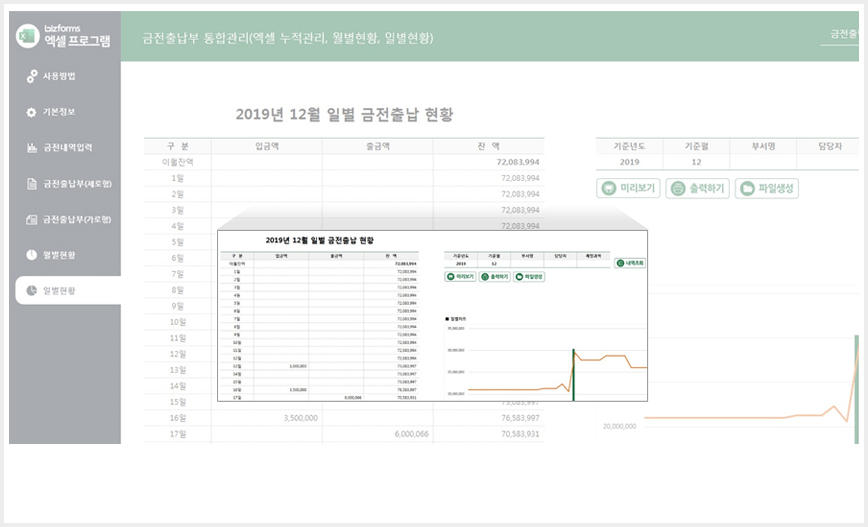The width and height of the screenshot is (868, 527).
Task: Click the monitor icon in 미리보기
Action: [608, 188]
